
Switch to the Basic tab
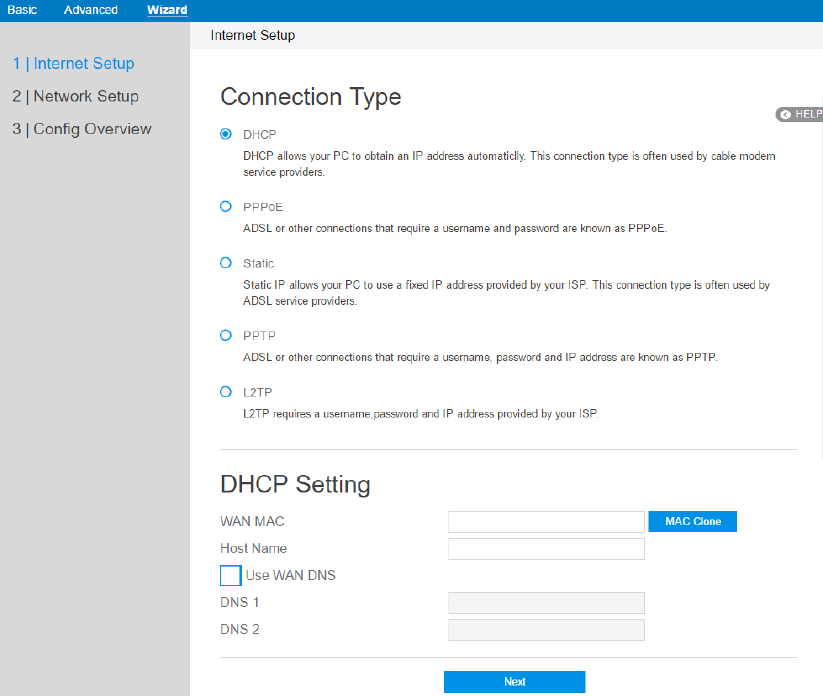tap(22, 10)
